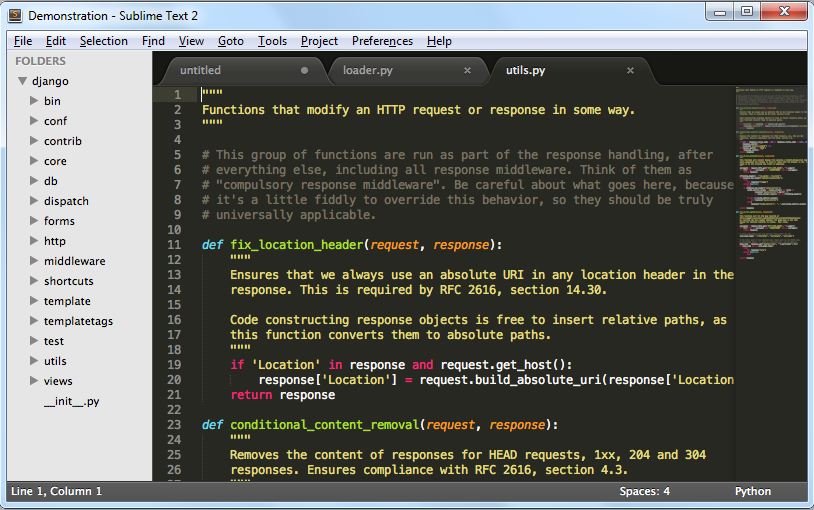814x510 pixels.
Task: Close the loader.py tab
Action: pos(467,71)
